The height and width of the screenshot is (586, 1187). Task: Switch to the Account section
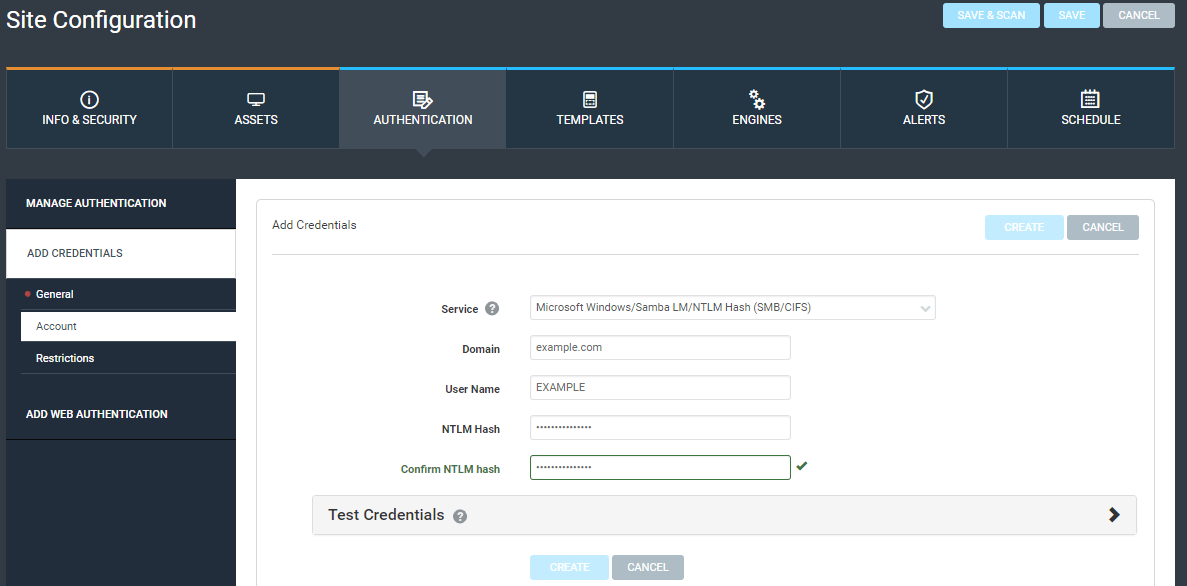pyautogui.click(x=56, y=325)
